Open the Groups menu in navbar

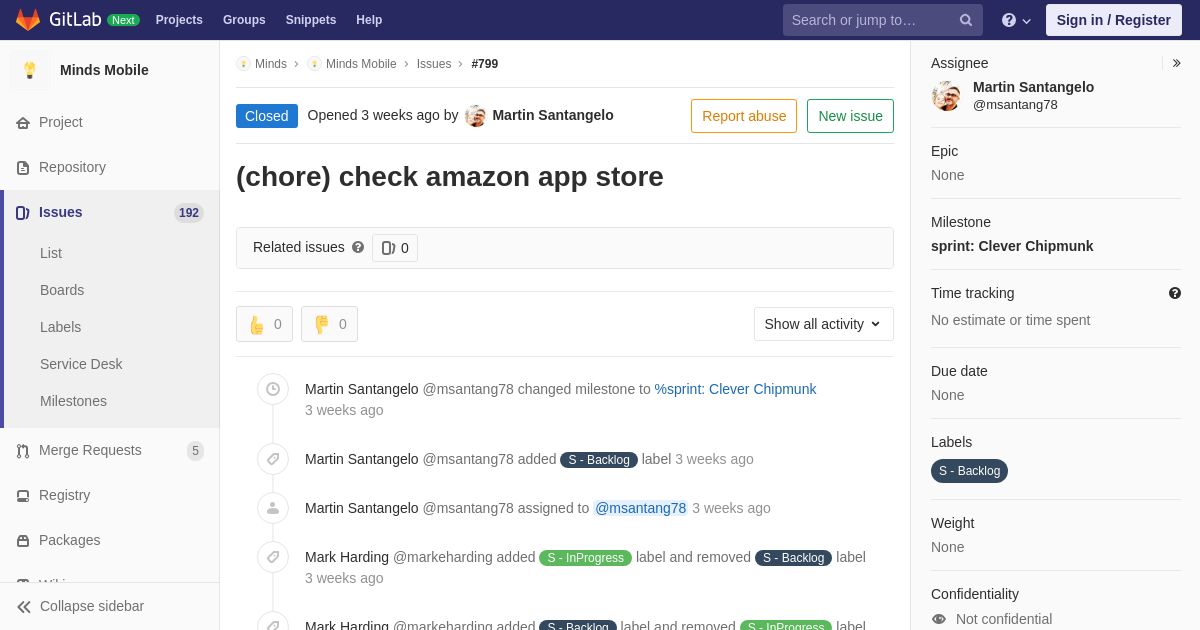click(x=244, y=20)
